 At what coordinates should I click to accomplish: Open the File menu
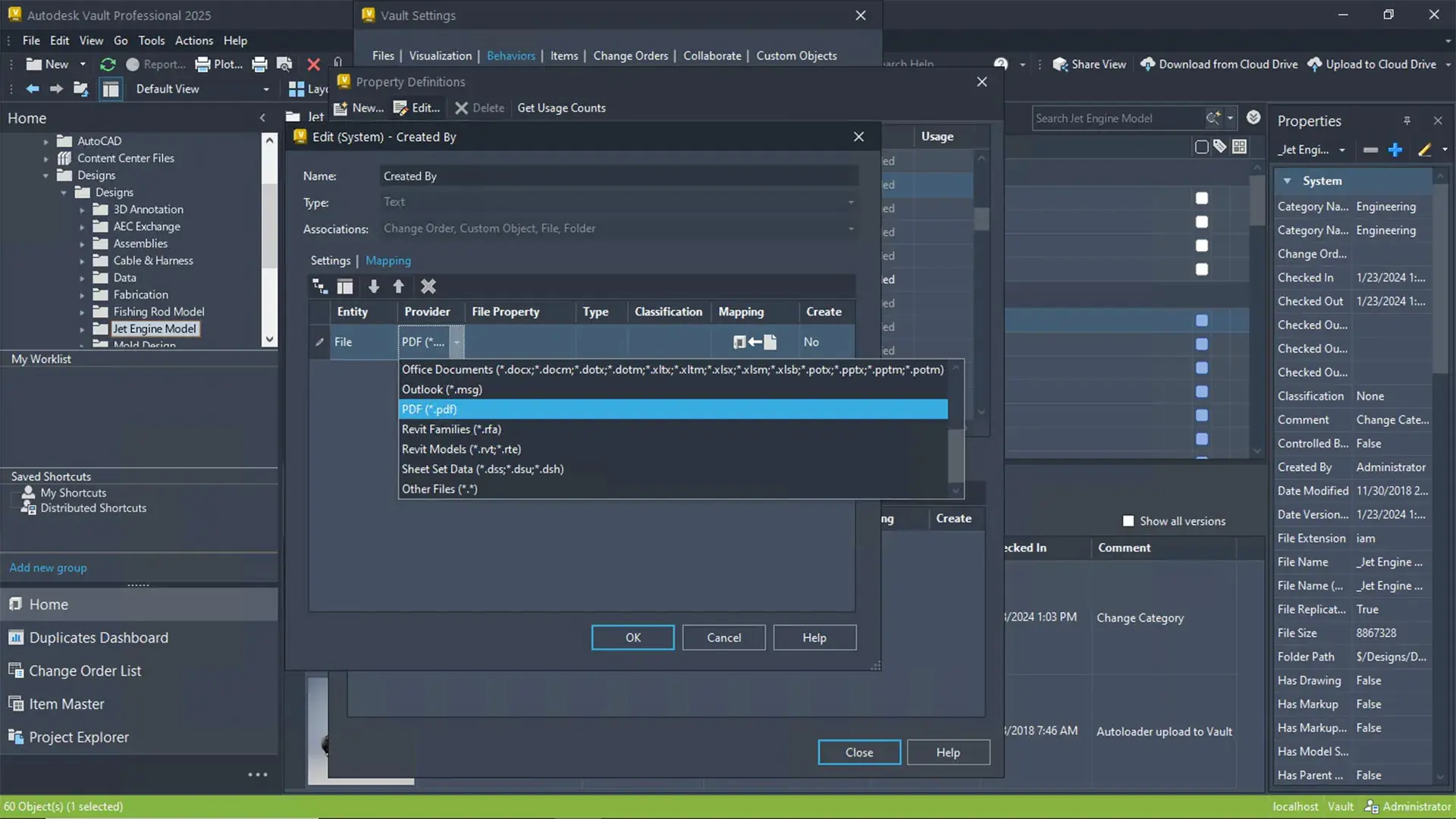(31, 40)
